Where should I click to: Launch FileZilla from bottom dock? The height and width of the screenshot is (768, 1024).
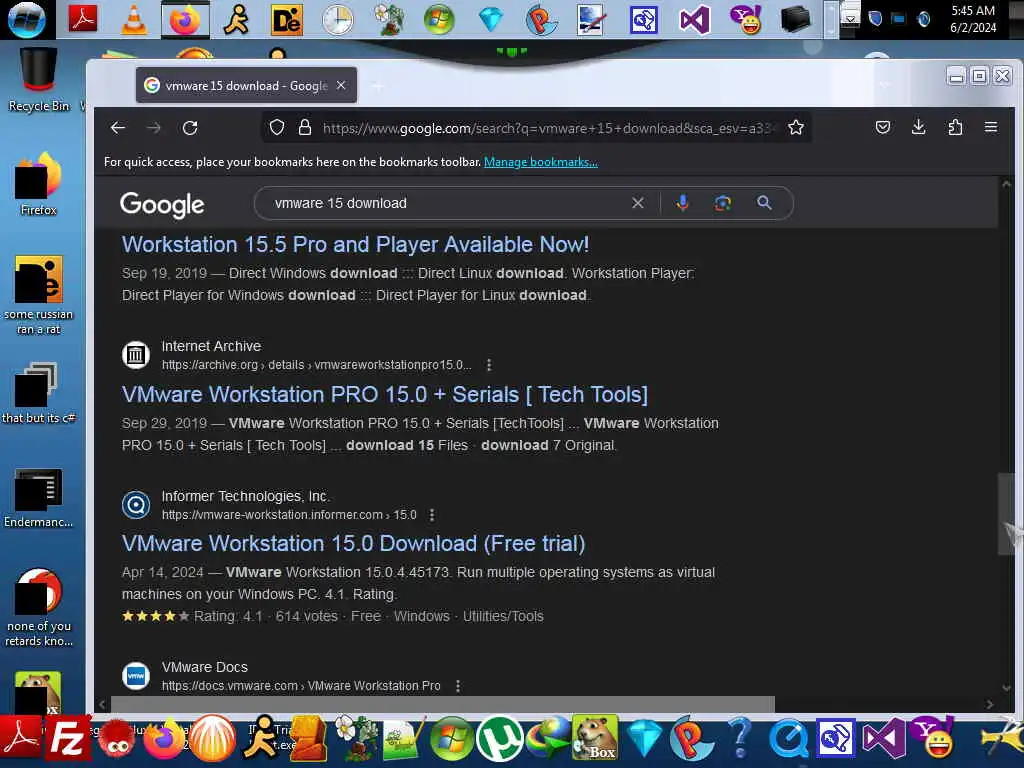tap(69, 739)
